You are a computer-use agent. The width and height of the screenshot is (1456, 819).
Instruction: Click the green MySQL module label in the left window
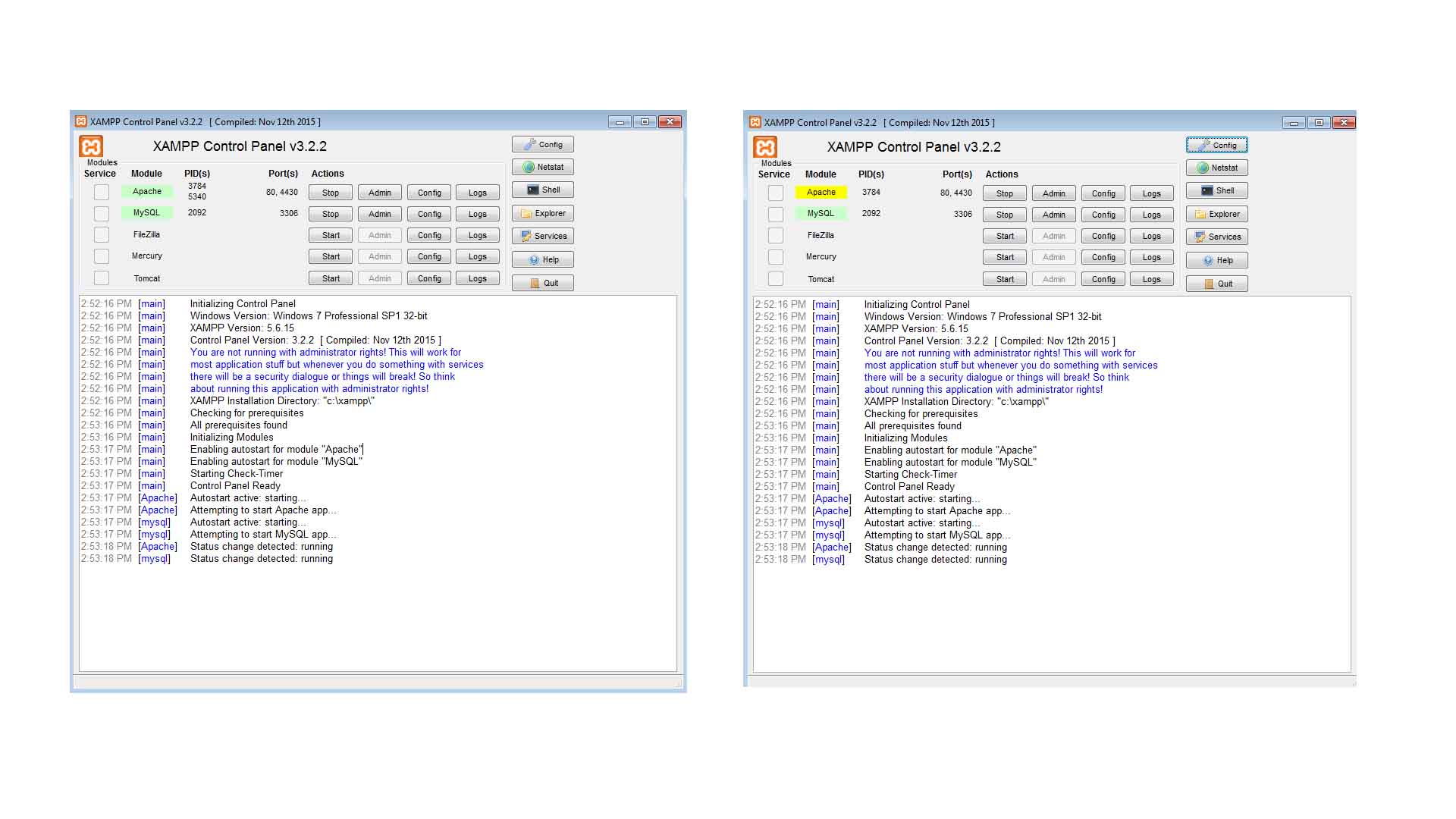tap(147, 212)
